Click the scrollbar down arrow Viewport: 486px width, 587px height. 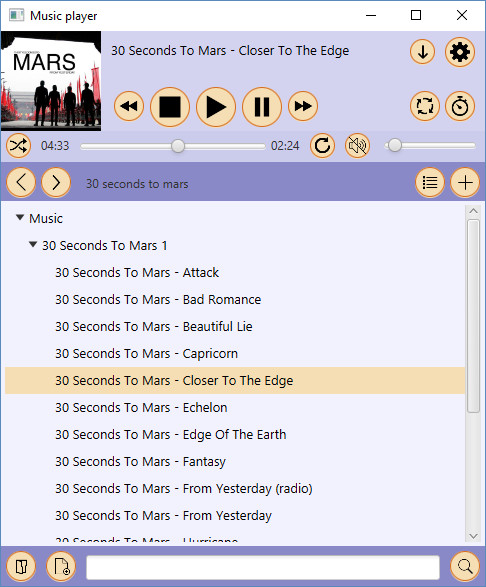point(473,536)
